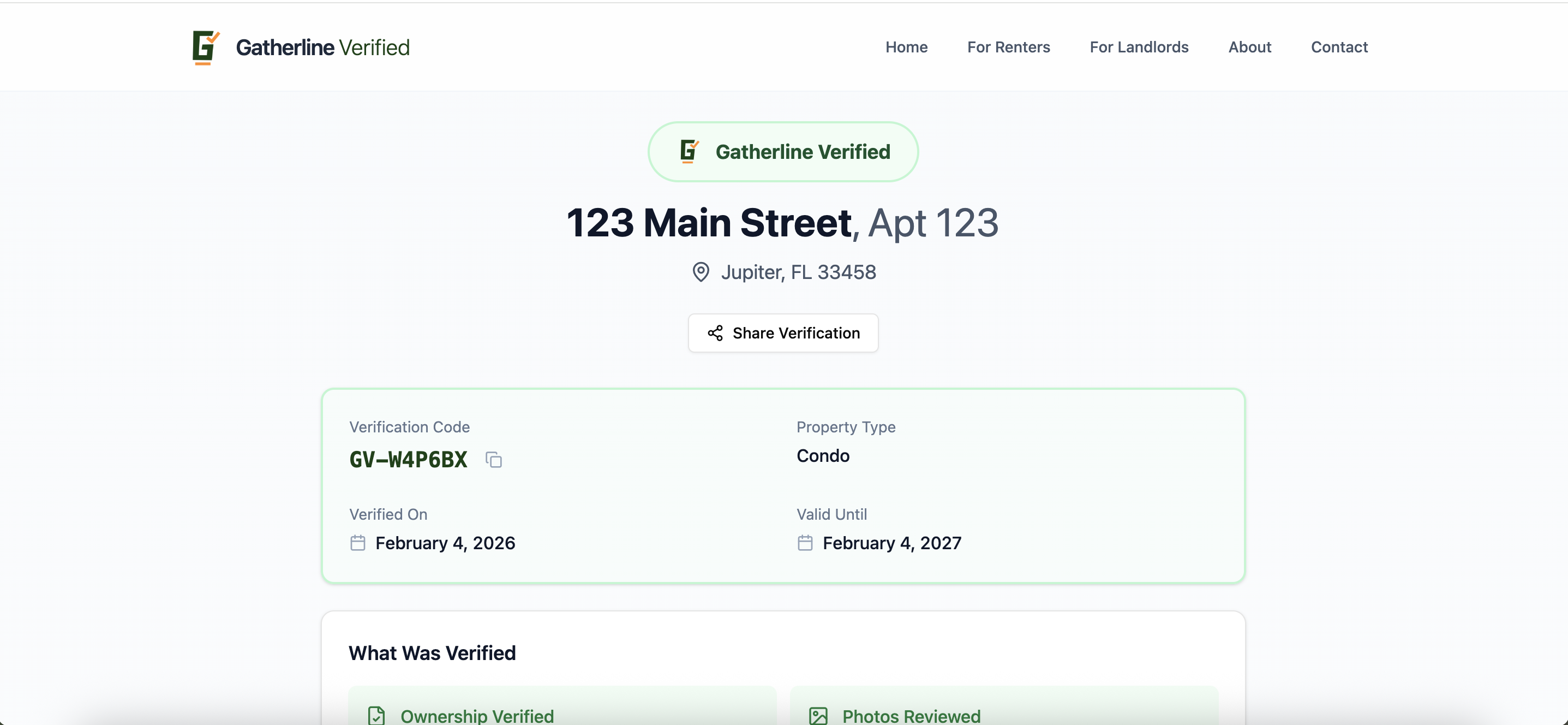Click the Condo property type text
This screenshot has width=1568, height=725.
pyautogui.click(x=823, y=456)
